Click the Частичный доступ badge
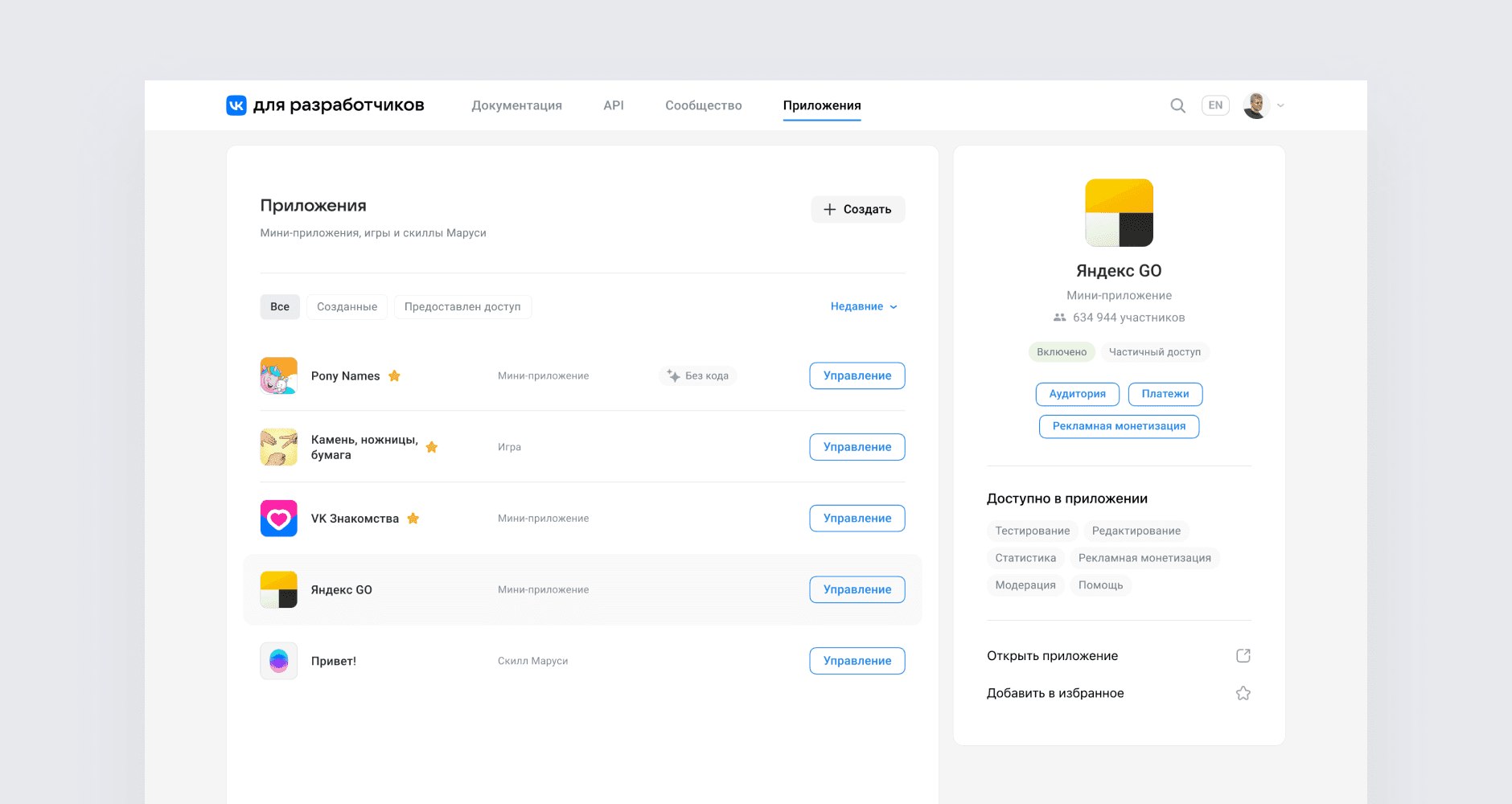Image resolution: width=1512 pixels, height=804 pixels. (x=1155, y=352)
